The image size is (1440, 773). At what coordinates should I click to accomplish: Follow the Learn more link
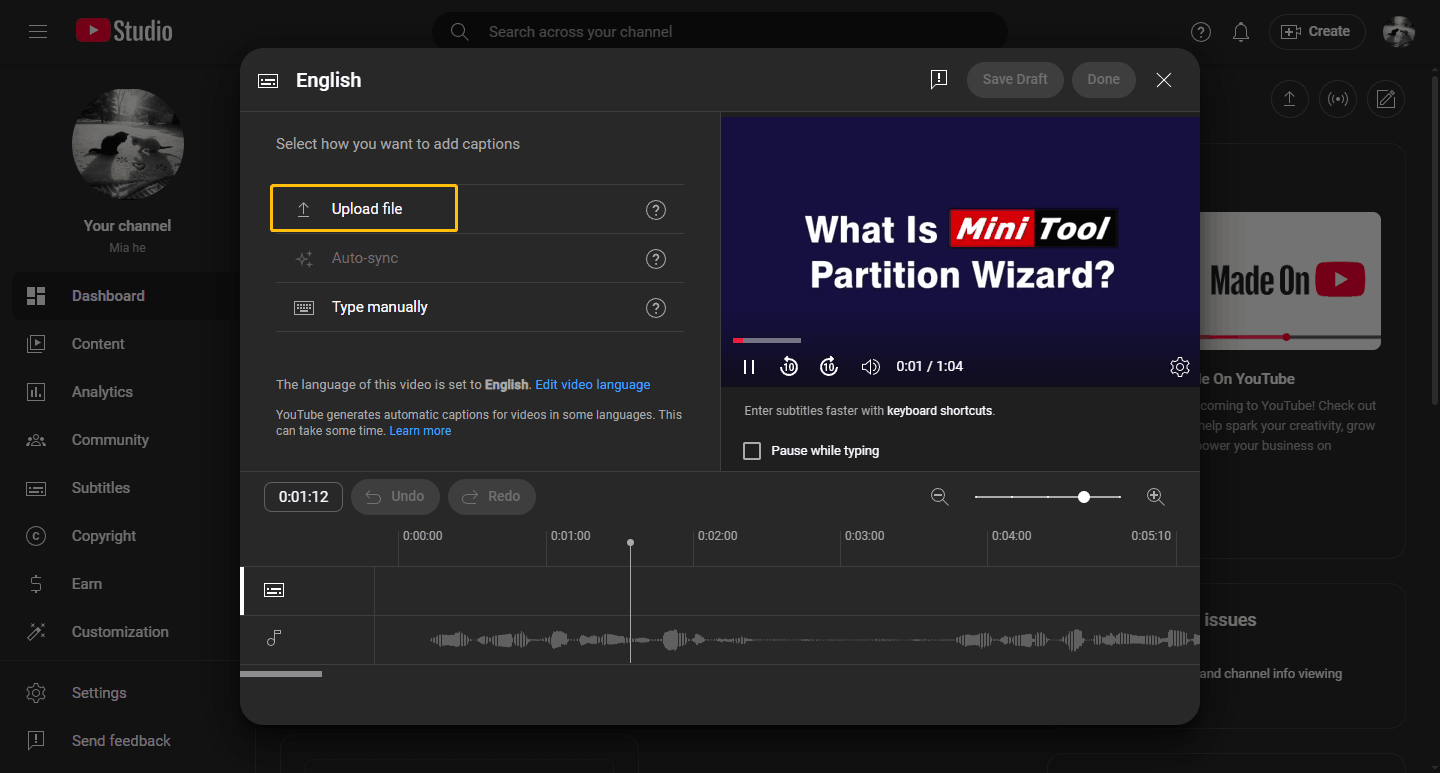pos(420,431)
